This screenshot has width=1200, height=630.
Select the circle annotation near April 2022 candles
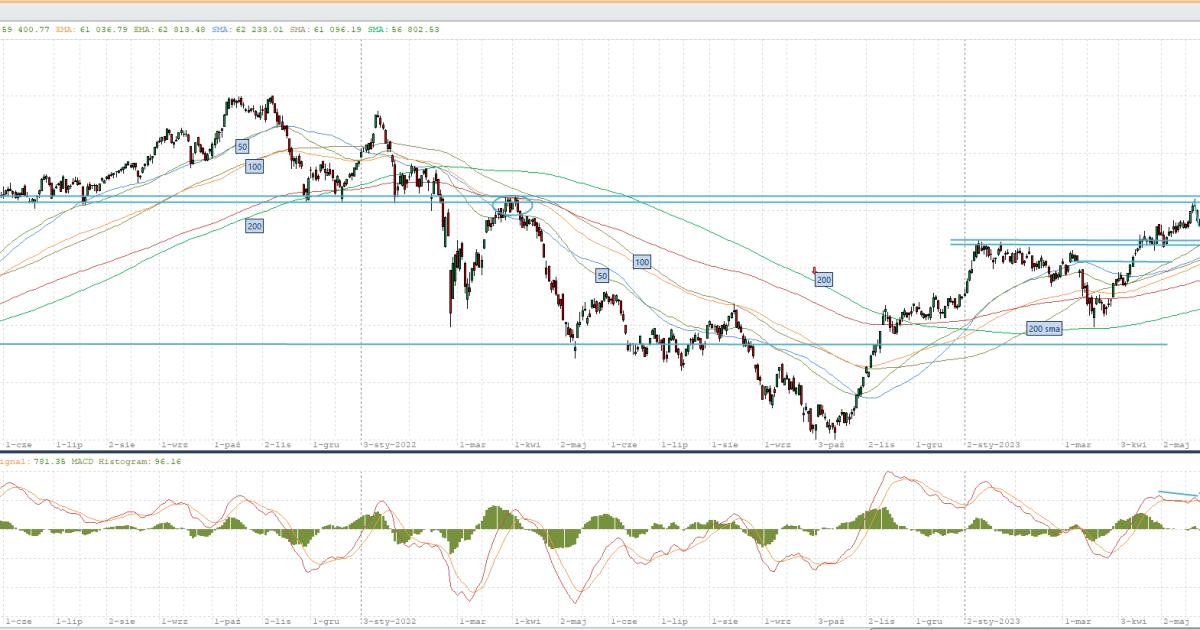(x=511, y=207)
